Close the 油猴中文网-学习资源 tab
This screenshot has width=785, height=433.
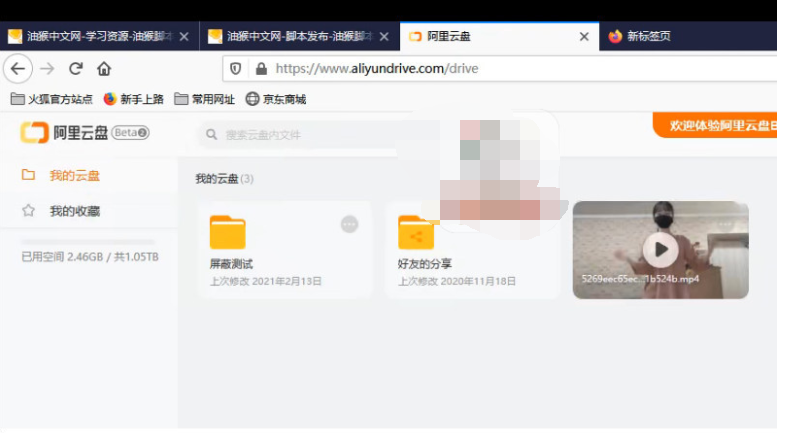coord(184,37)
